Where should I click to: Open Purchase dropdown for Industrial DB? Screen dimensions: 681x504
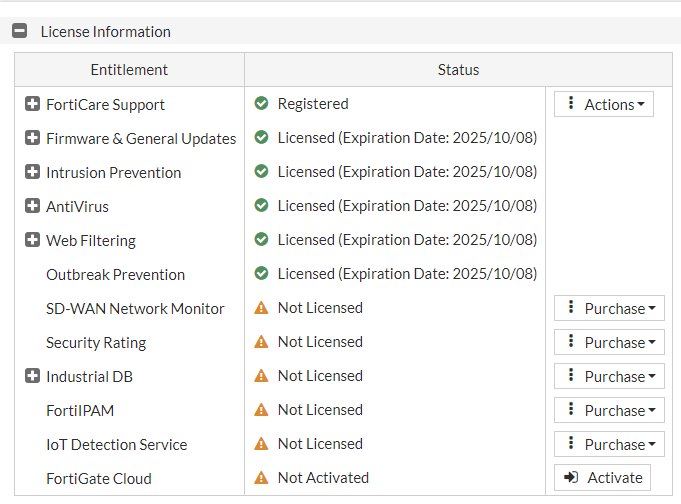coord(609,377)
